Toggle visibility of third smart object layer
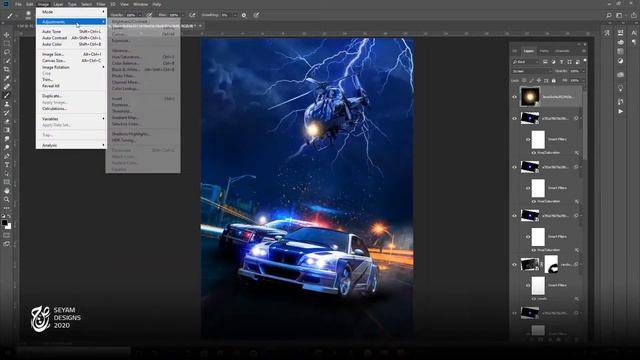The image size is (640, 360). coord(514,167)
